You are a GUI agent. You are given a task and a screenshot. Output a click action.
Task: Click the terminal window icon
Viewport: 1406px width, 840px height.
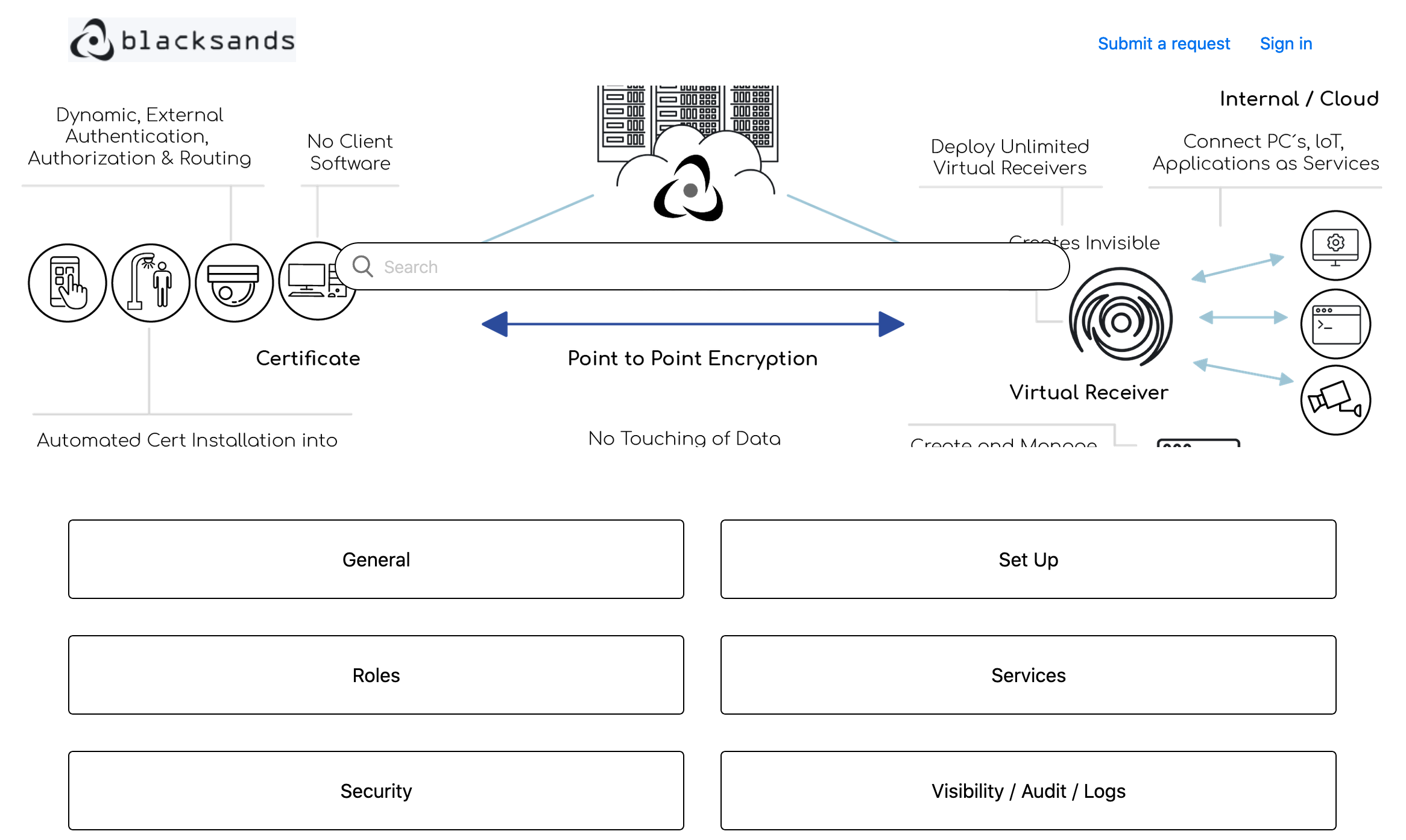[x=1335, y=324]
